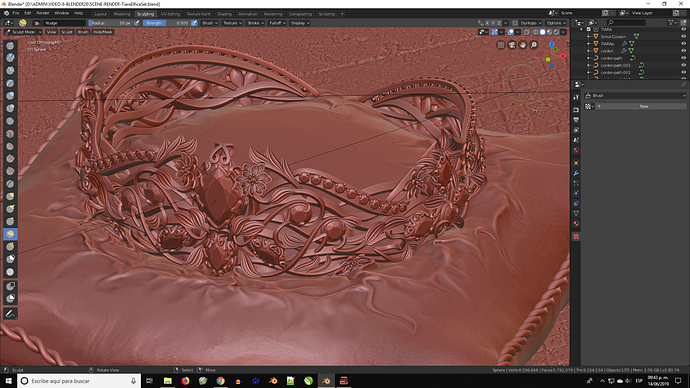Toggle X axis symmetry
The width and height of the screenshot is (690, 388).
click(487, 23)
